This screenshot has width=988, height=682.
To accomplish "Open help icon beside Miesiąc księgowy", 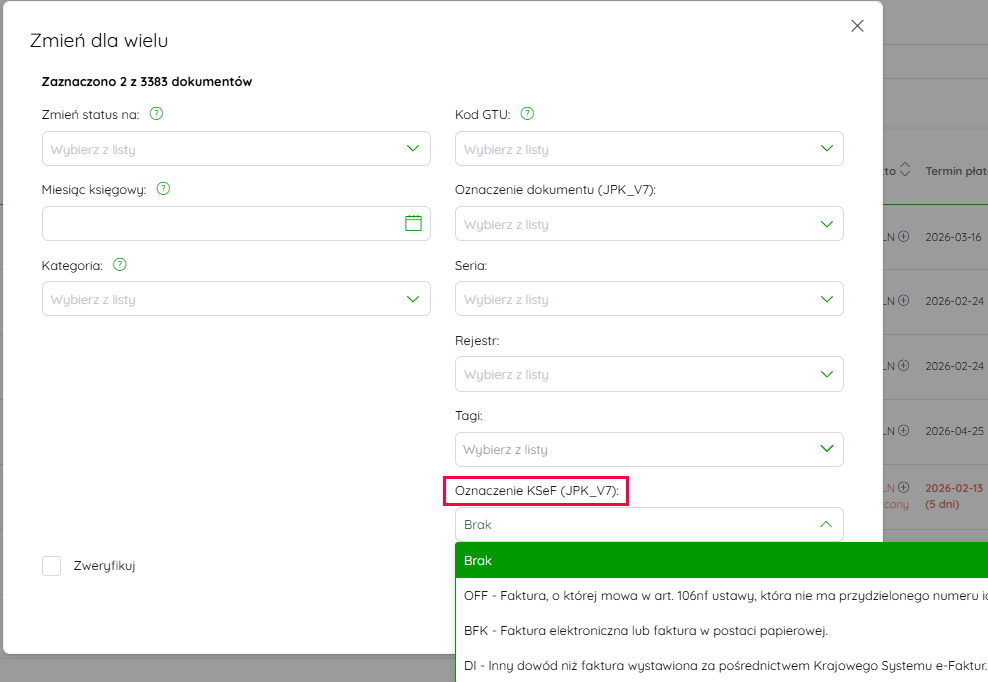I will click(163, 188).
